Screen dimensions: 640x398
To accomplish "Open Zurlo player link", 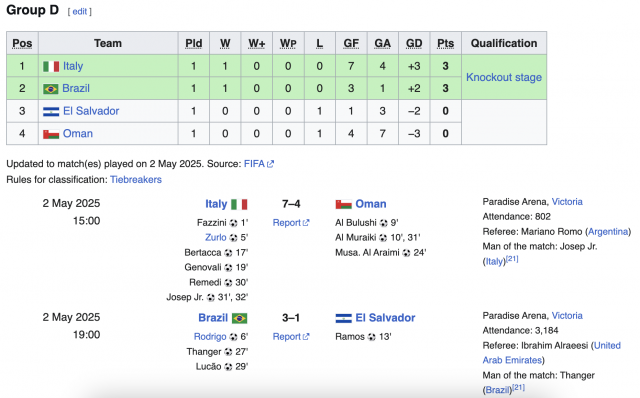I will (216, 238).
